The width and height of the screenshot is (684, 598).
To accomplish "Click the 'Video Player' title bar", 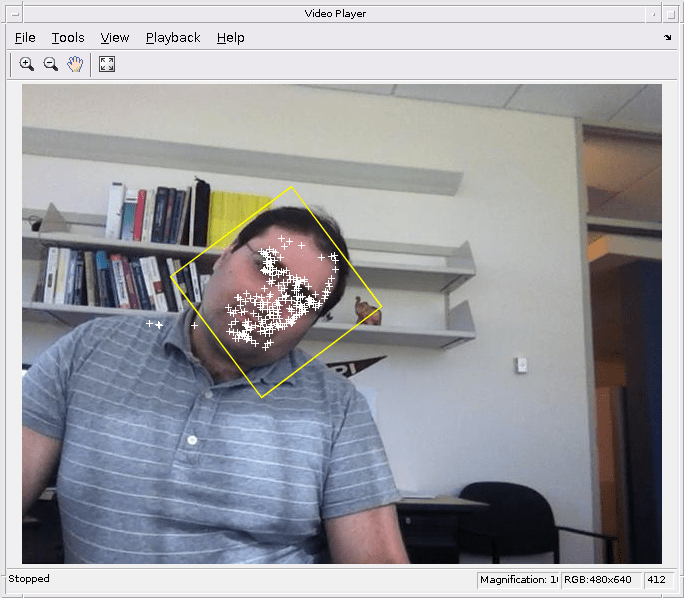I will tap(335, 14).
